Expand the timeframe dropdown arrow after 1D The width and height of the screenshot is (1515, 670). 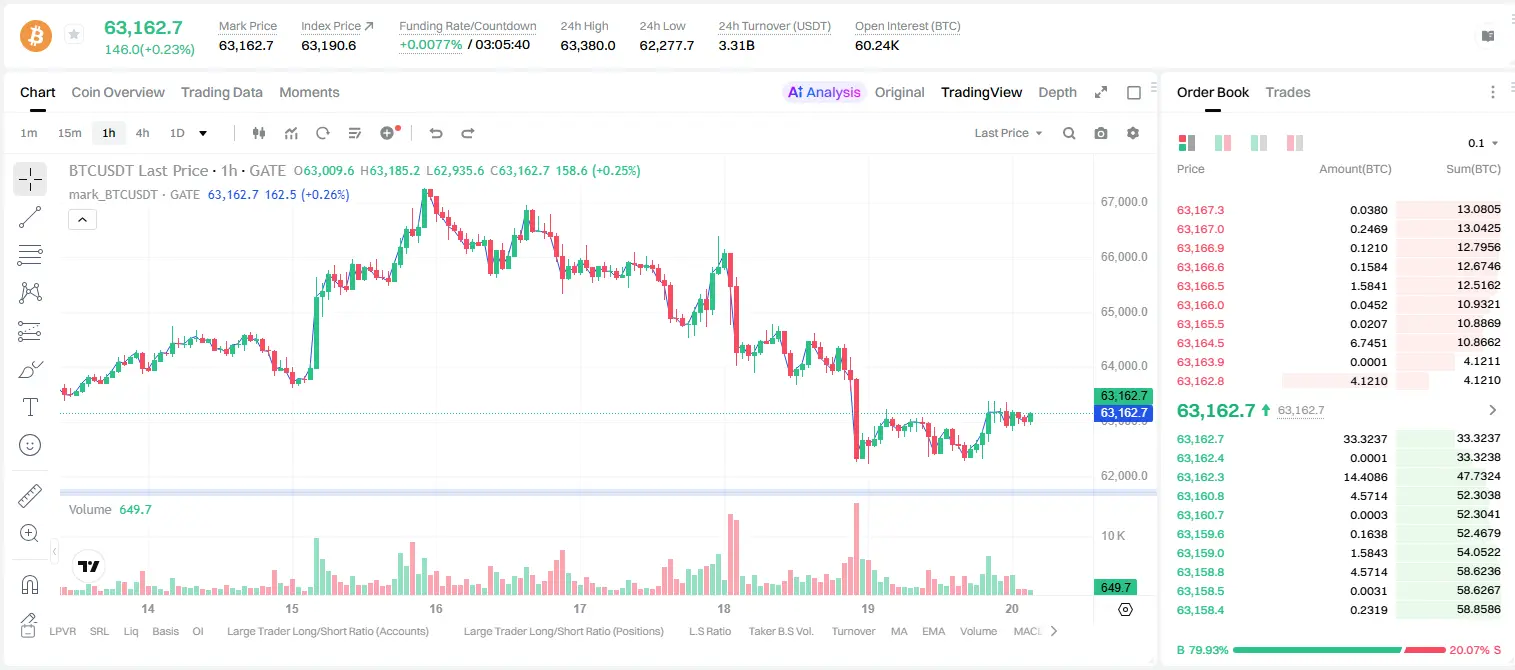[x=203, y=133]
